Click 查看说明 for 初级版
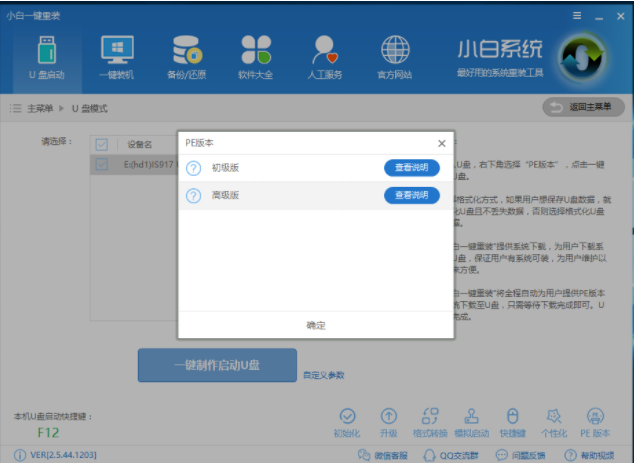Image resolution: width=634 pixels, height=463 pixels. [411, 168]
